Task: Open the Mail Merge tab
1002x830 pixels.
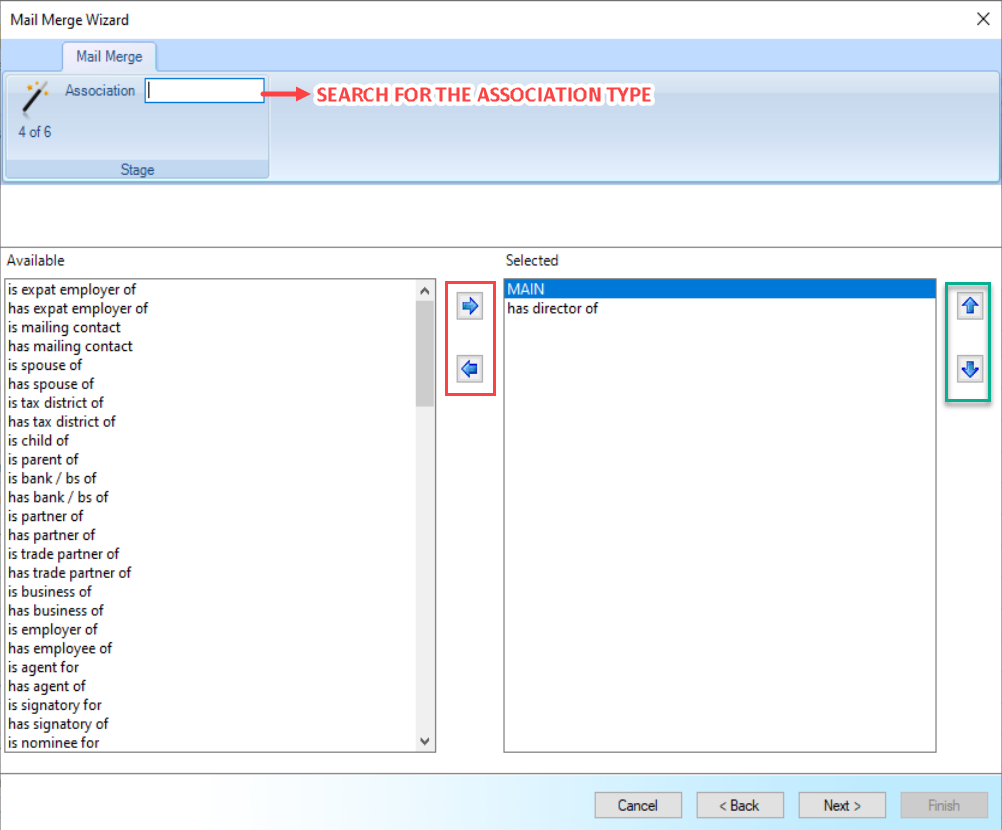Action: point(109,56)
